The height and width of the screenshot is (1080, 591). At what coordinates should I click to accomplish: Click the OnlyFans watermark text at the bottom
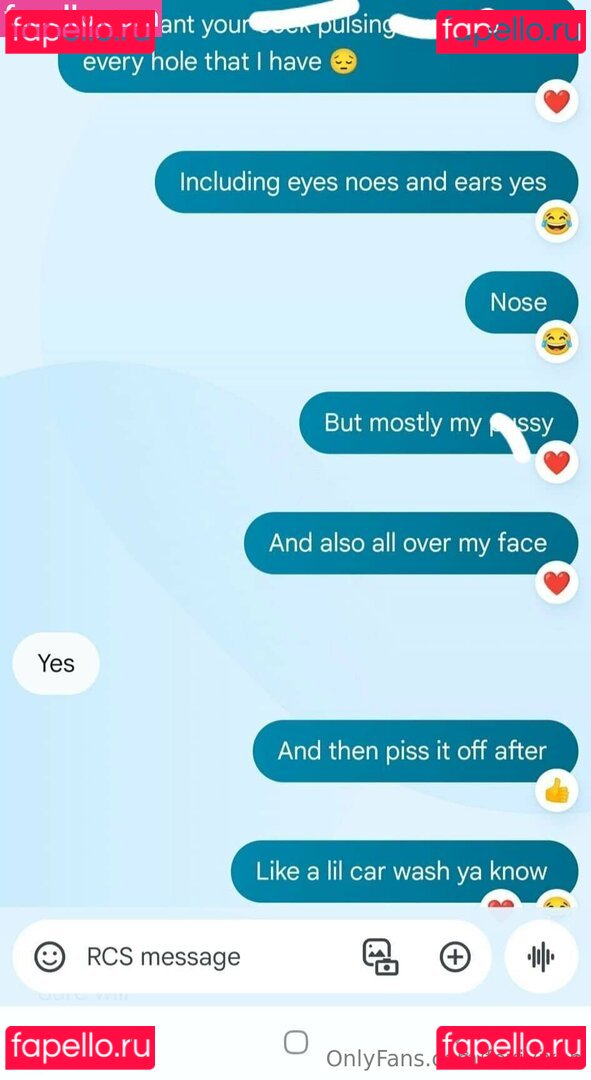(380, 1059)
